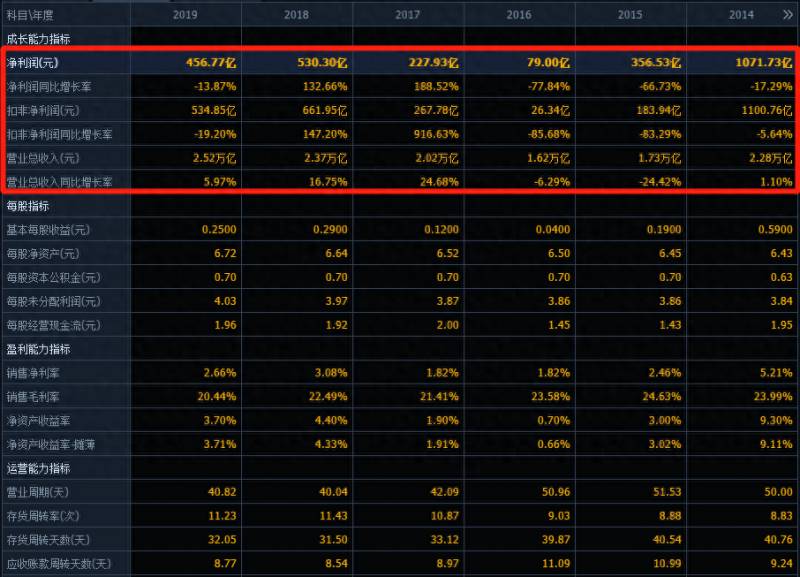Click the 盈利能力指标 section heading
This screenshot has width=800, height=577.
pos(38,349)
